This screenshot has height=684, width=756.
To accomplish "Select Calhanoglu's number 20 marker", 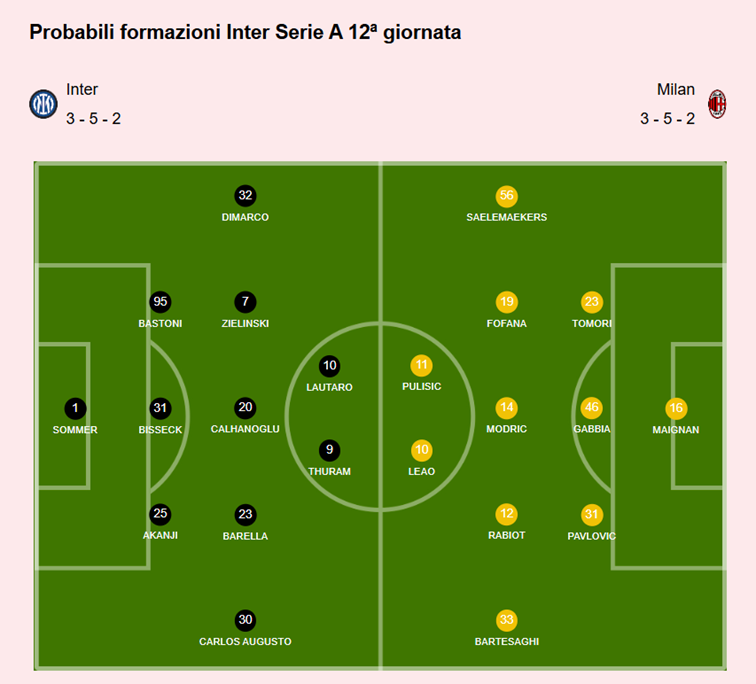I will [245, 408].
